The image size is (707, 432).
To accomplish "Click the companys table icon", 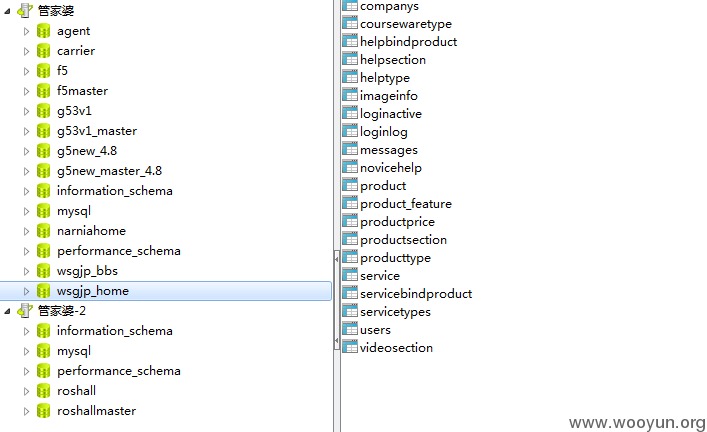I will pos(350,5).
